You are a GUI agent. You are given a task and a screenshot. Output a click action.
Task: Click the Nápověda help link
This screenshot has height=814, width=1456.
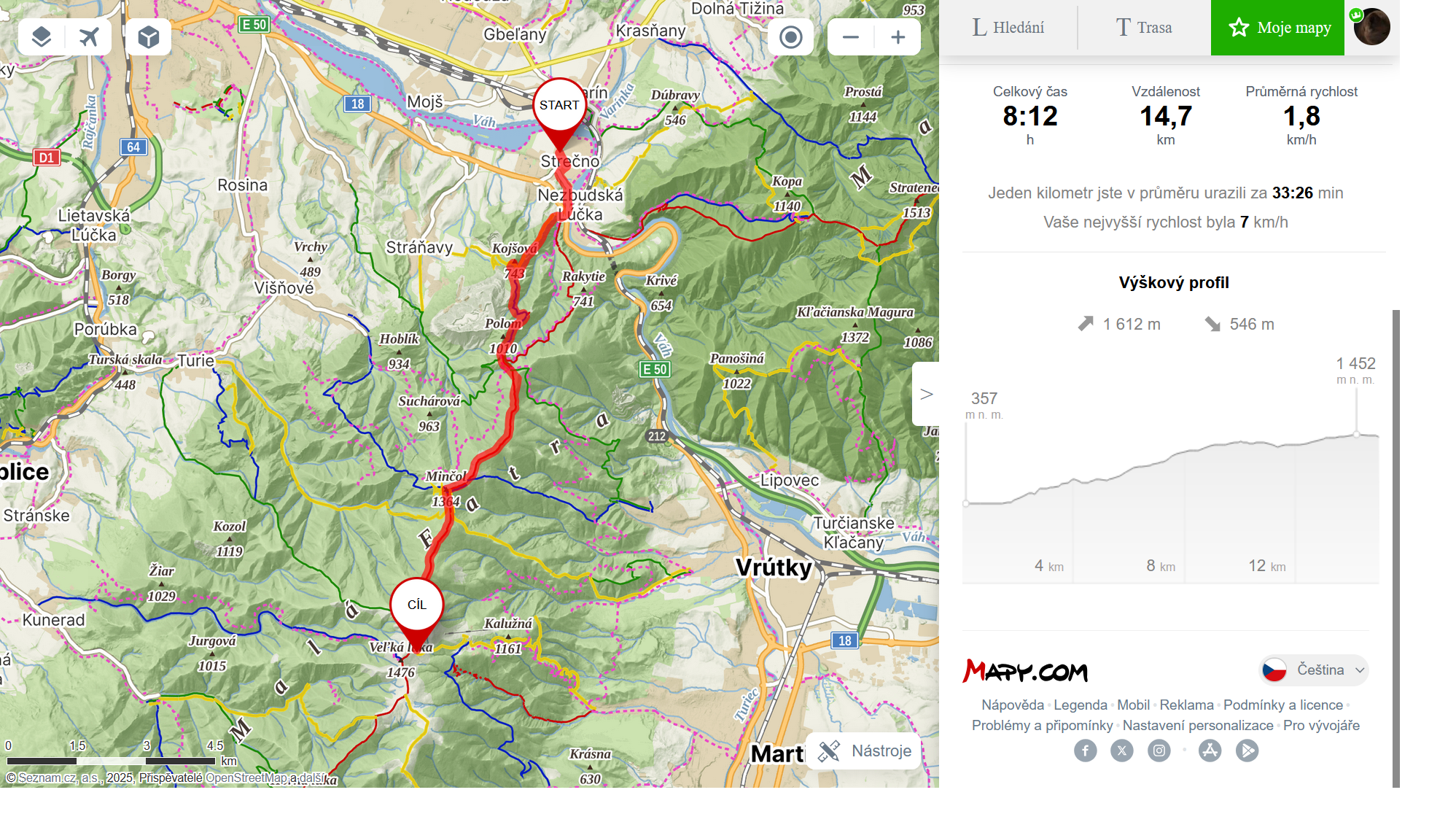(x=1012, y=705)
